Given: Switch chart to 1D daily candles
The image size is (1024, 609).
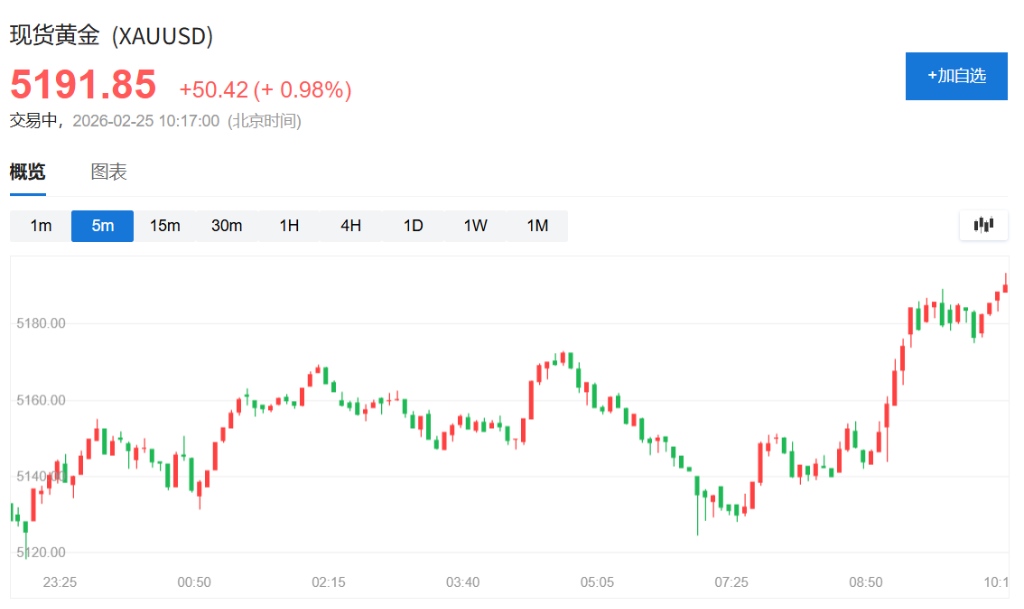Looking at the screenshot, I should (x=413, y=226).
